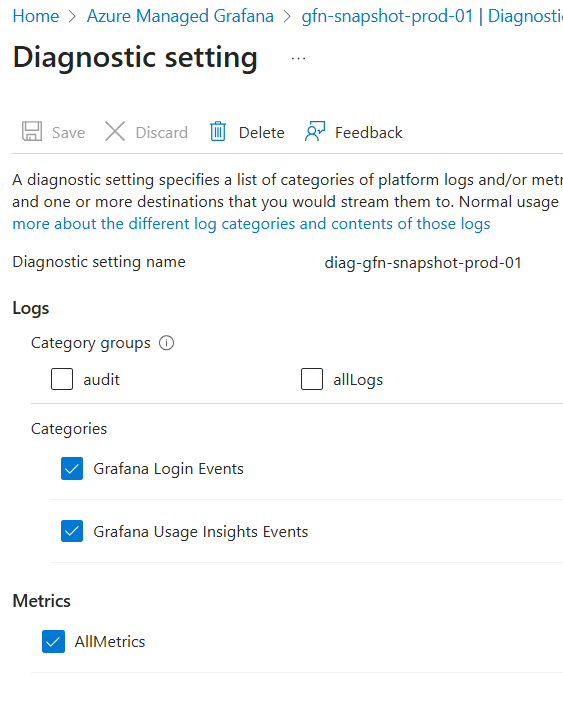Open the ellipsis more options menu
This screenshot has width=563, height=706.
(x=298, y=59)
